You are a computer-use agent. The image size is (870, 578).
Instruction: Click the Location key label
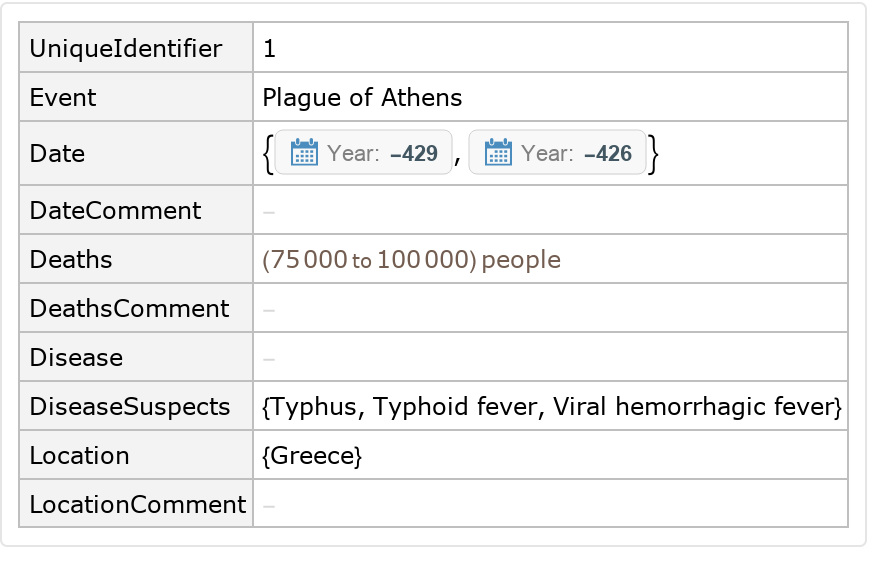79,456
